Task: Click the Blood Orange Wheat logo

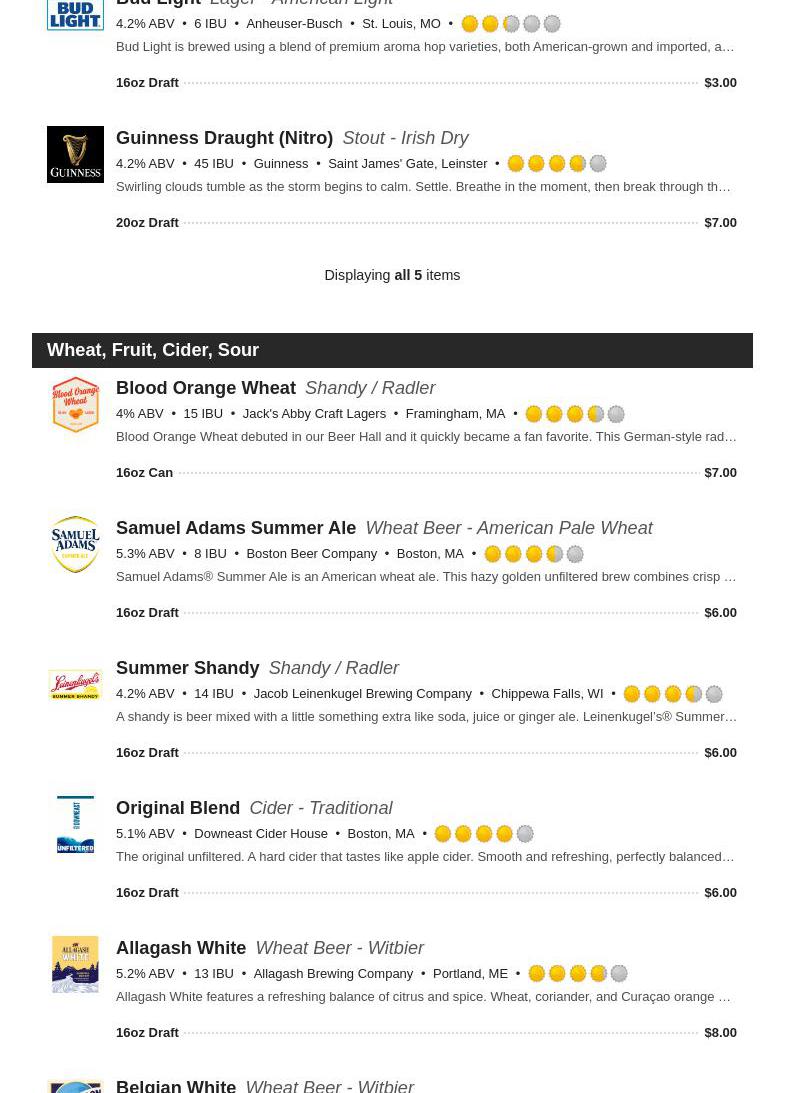Action: click(x=75, y=404)
